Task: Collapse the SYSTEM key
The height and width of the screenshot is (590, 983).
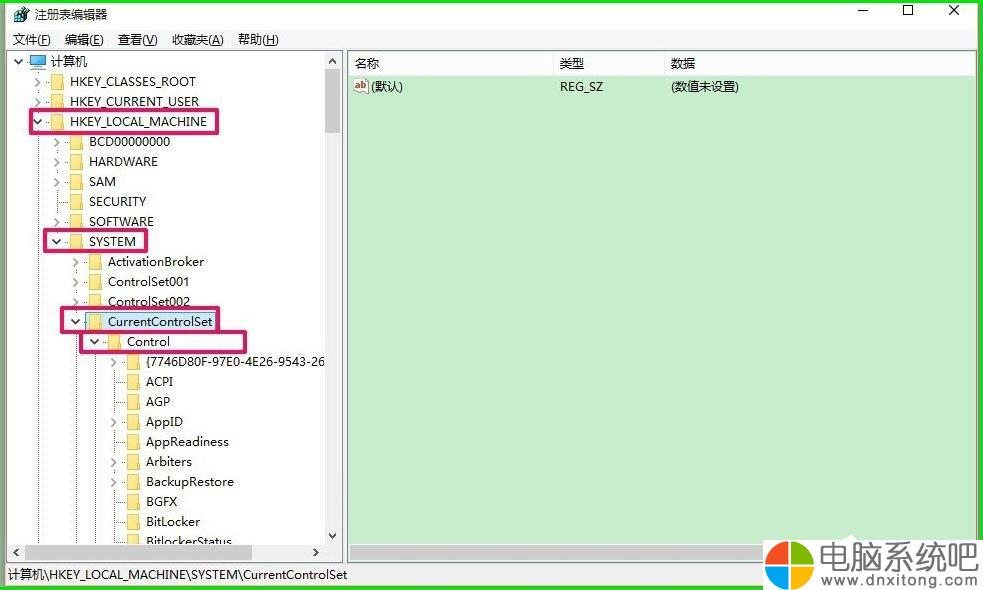Action: tap(56, 241)
